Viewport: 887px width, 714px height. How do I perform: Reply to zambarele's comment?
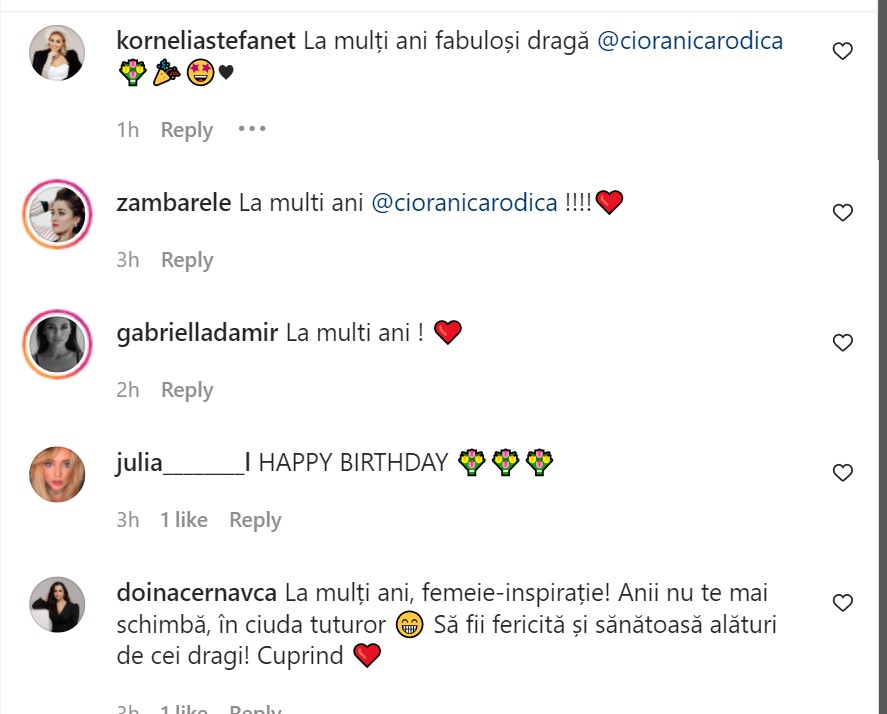[187, 260]
